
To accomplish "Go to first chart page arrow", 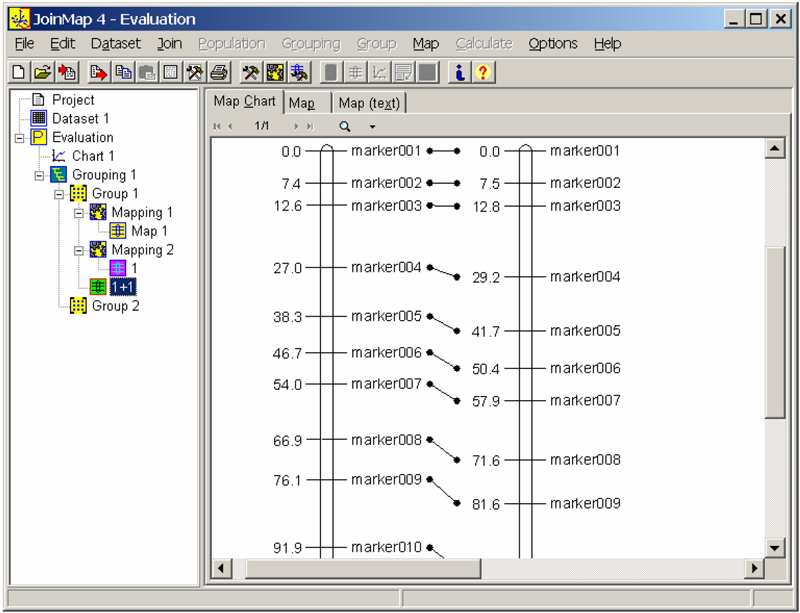I will click(217, 127).
